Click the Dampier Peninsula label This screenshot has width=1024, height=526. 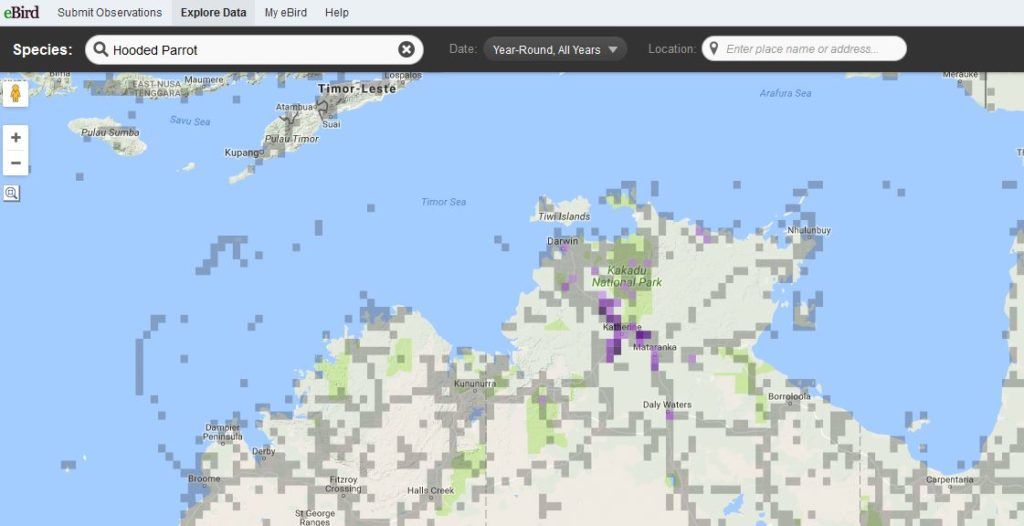point(223,432)
